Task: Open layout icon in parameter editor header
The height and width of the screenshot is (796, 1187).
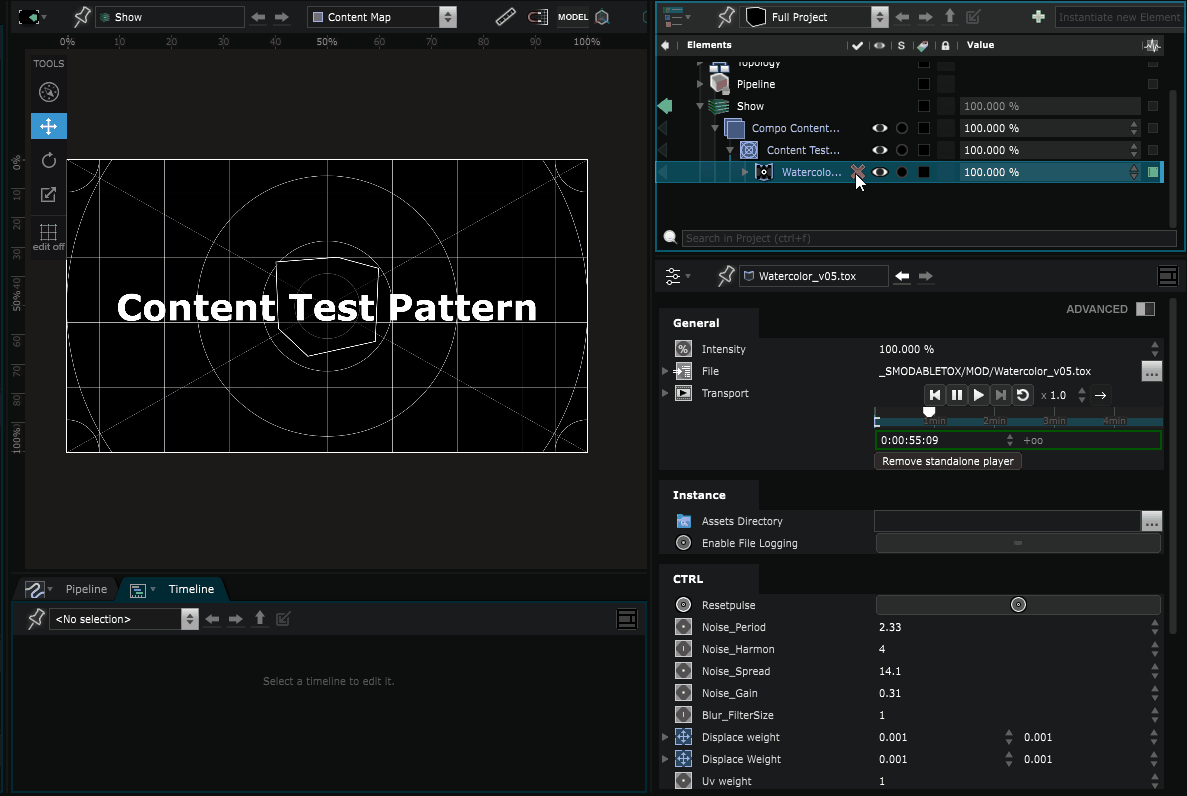Action: [x=1168, y=276]
